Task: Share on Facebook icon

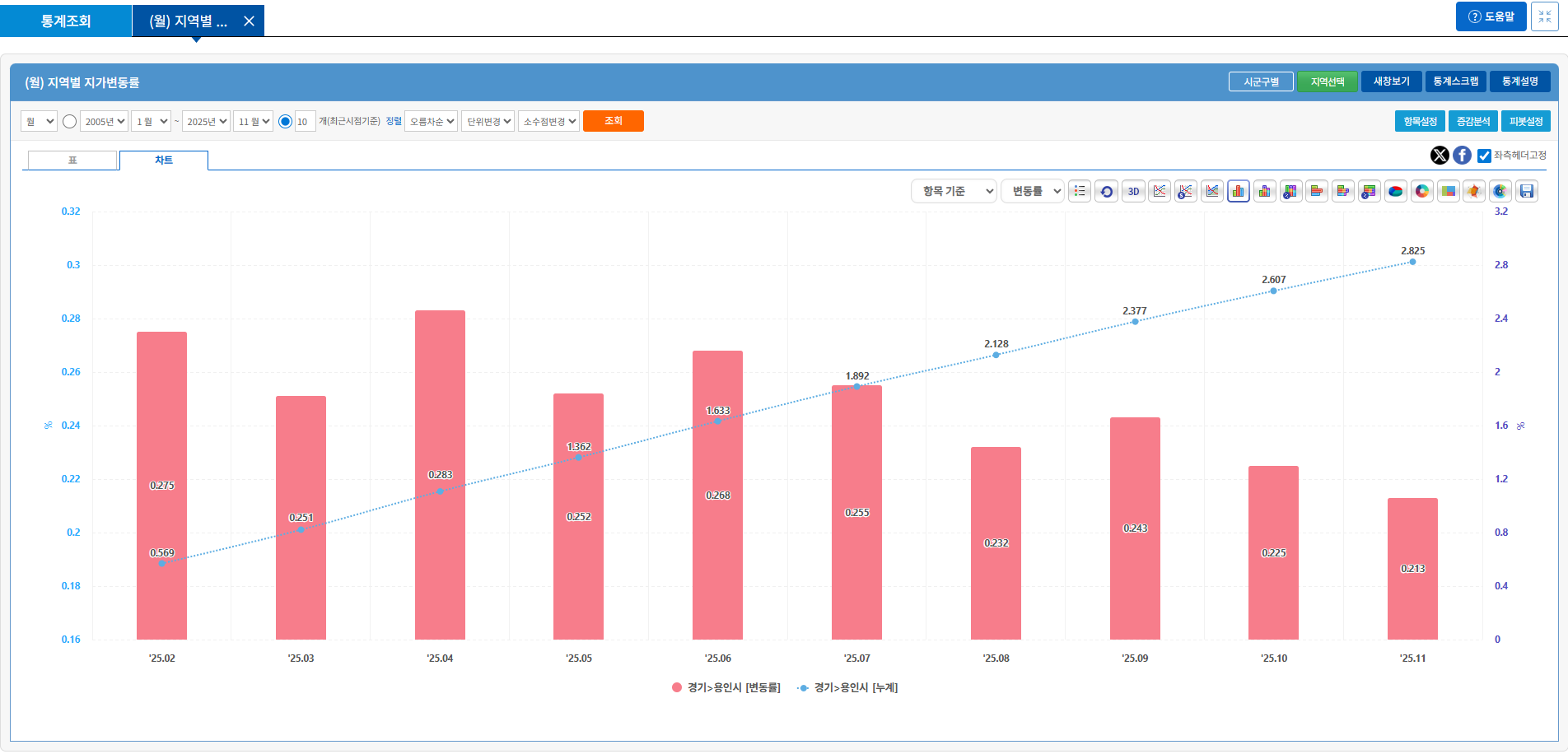Action: pos(1462,155)
